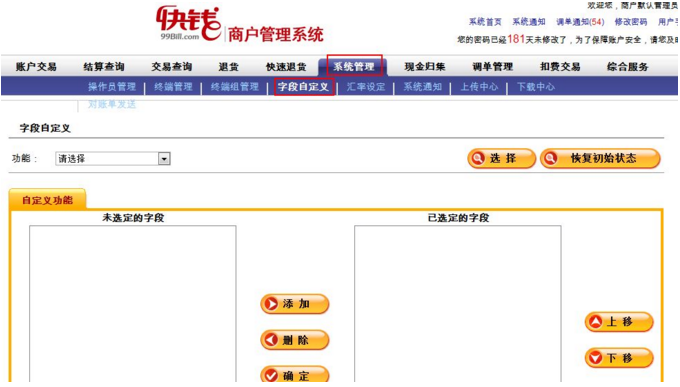This screenshot has height=387, width=680.
Task: Select the 字段自定义 submenu item
Action: point(304,87)
